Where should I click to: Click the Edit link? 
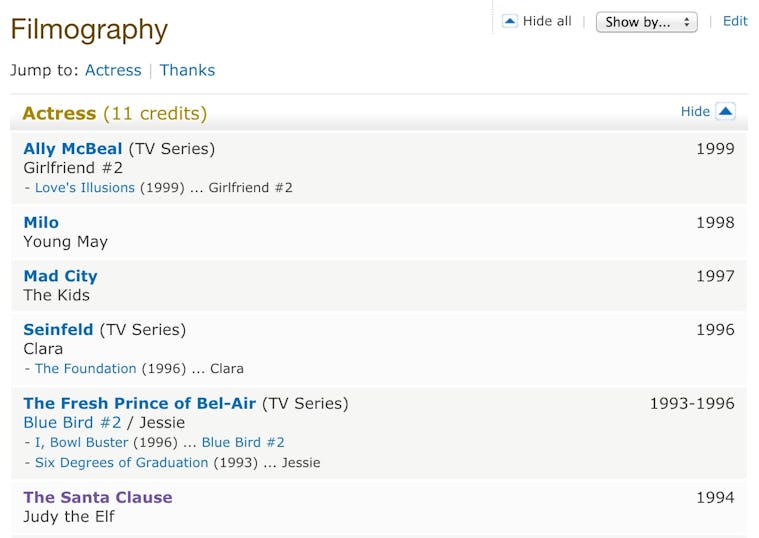point(735,21)
